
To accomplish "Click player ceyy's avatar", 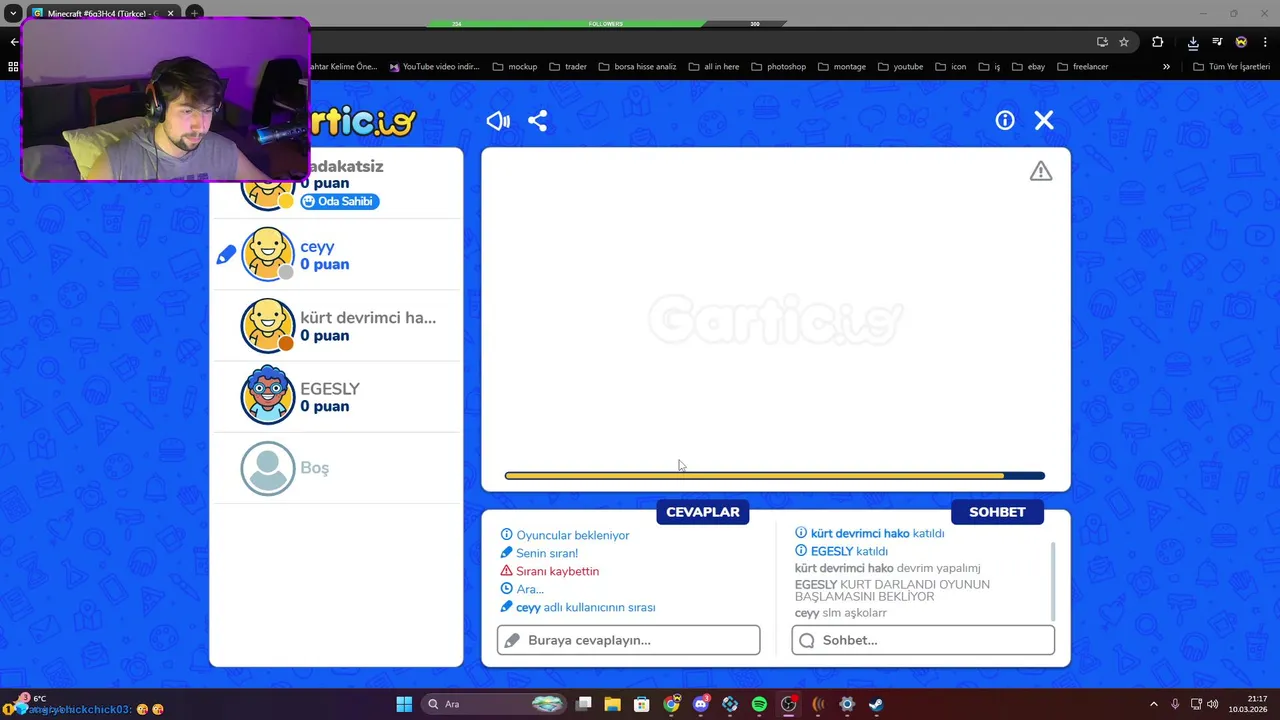I will [268, 254].
